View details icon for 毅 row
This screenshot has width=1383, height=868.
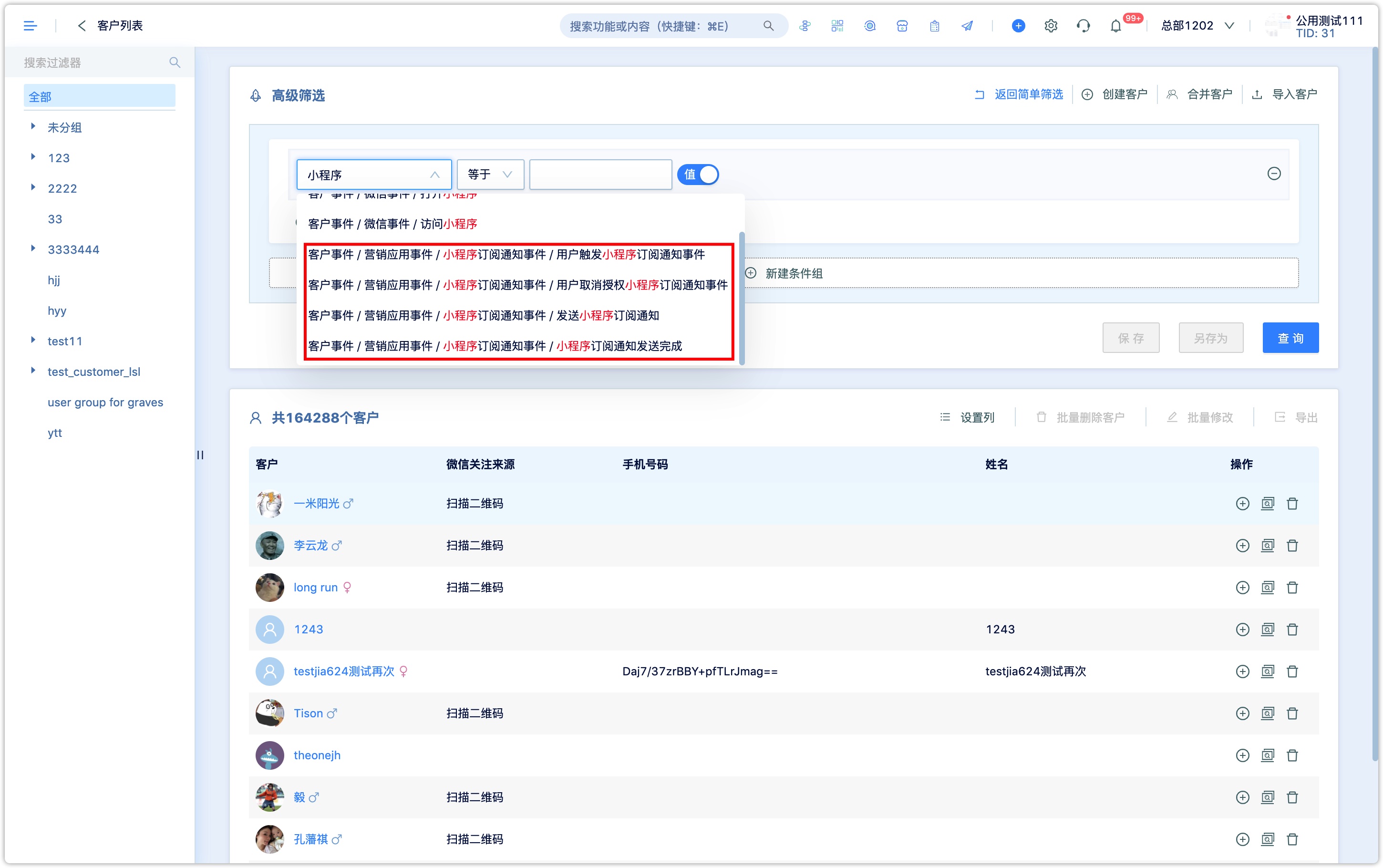click(x=1268, y=797)
